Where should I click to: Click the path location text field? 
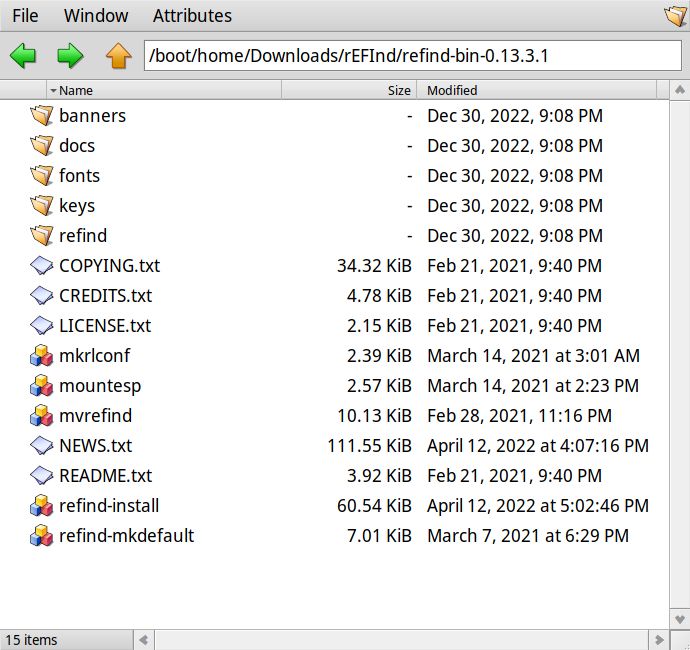pos(412,55)
